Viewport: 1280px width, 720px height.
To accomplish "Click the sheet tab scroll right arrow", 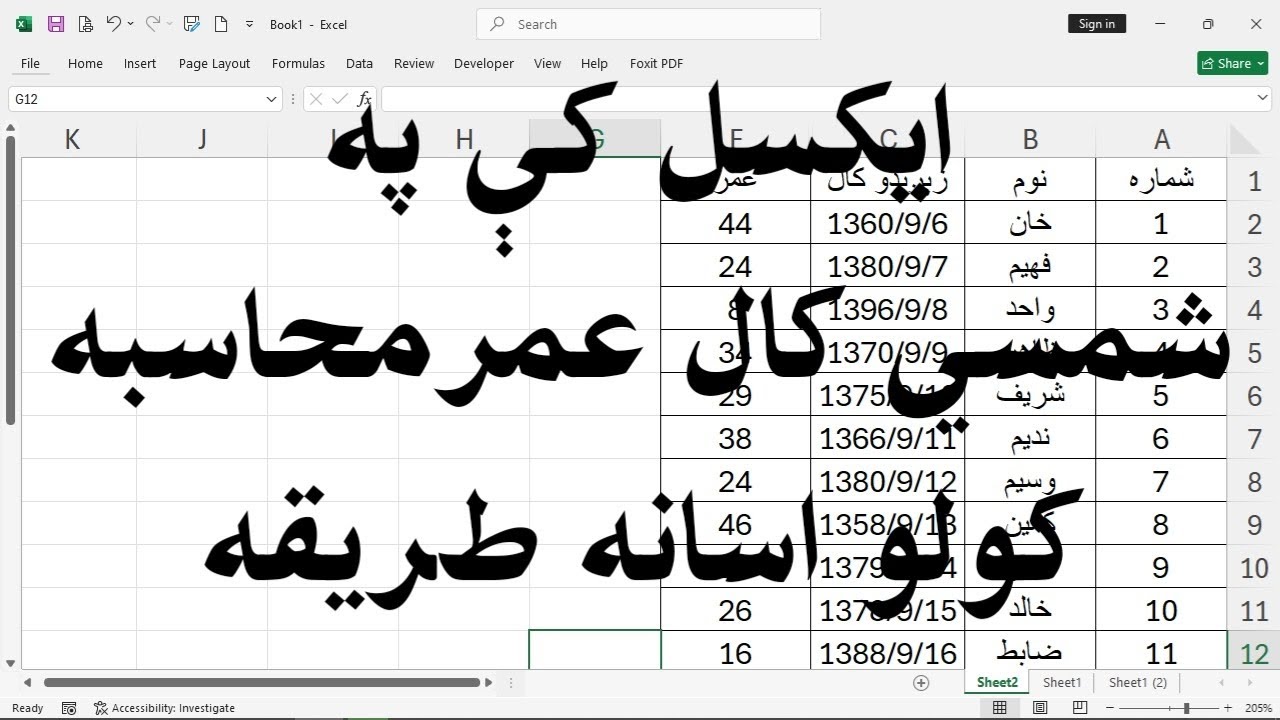I will 1250,683.
